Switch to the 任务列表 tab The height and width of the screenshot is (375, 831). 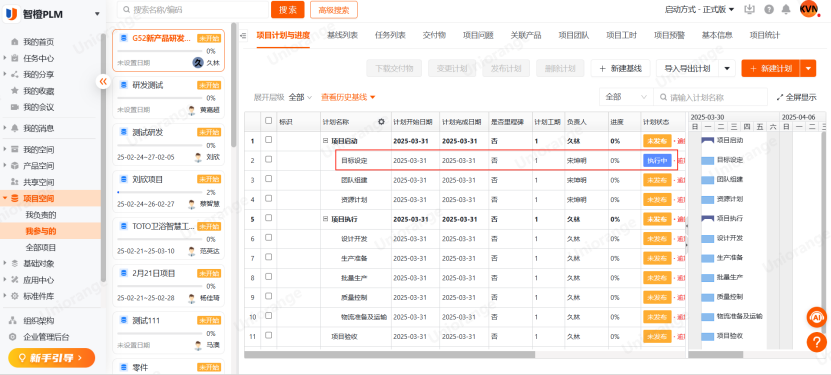390,35
